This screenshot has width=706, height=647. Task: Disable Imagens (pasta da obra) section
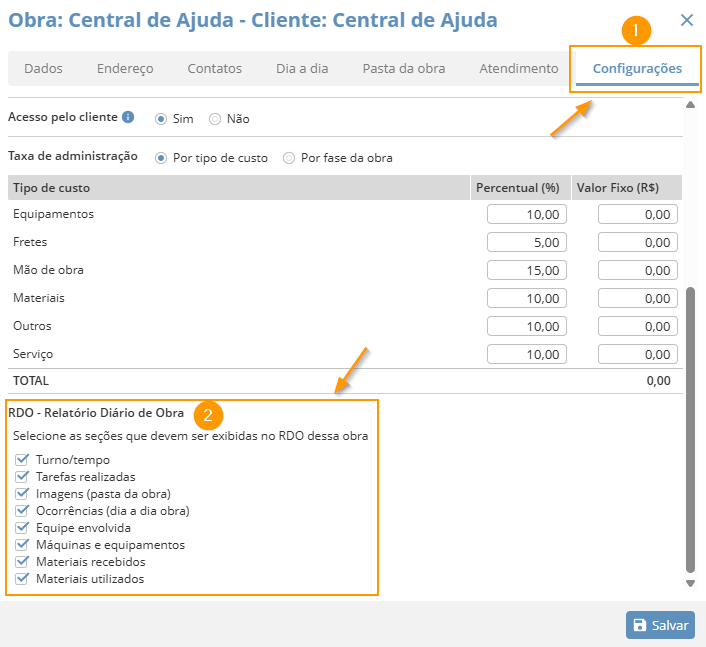coord(22,494)
